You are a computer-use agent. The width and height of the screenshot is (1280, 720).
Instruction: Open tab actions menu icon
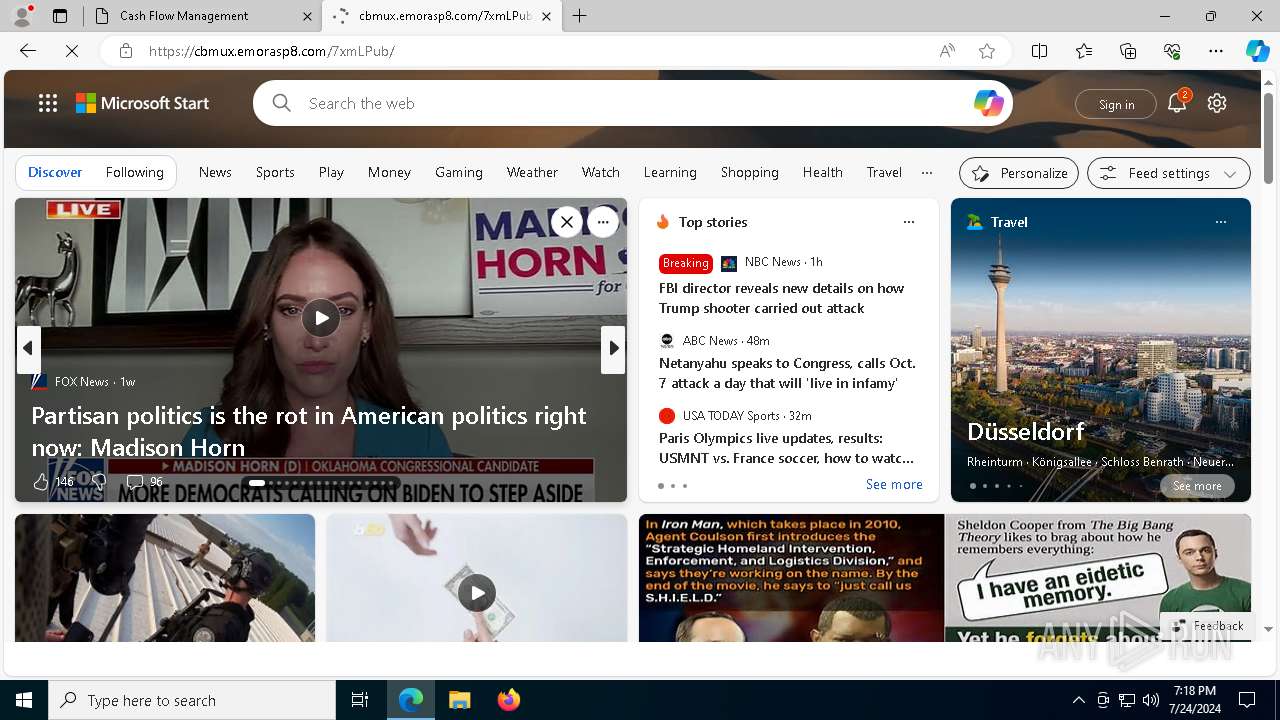(59, 16)
